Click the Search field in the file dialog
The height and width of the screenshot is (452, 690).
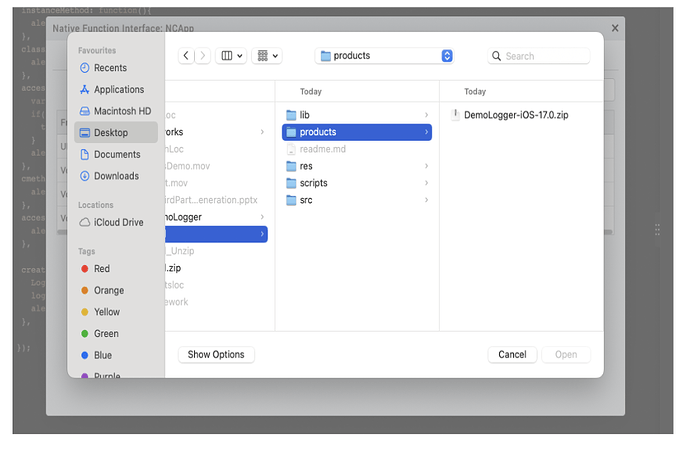[x=539, y=56]
